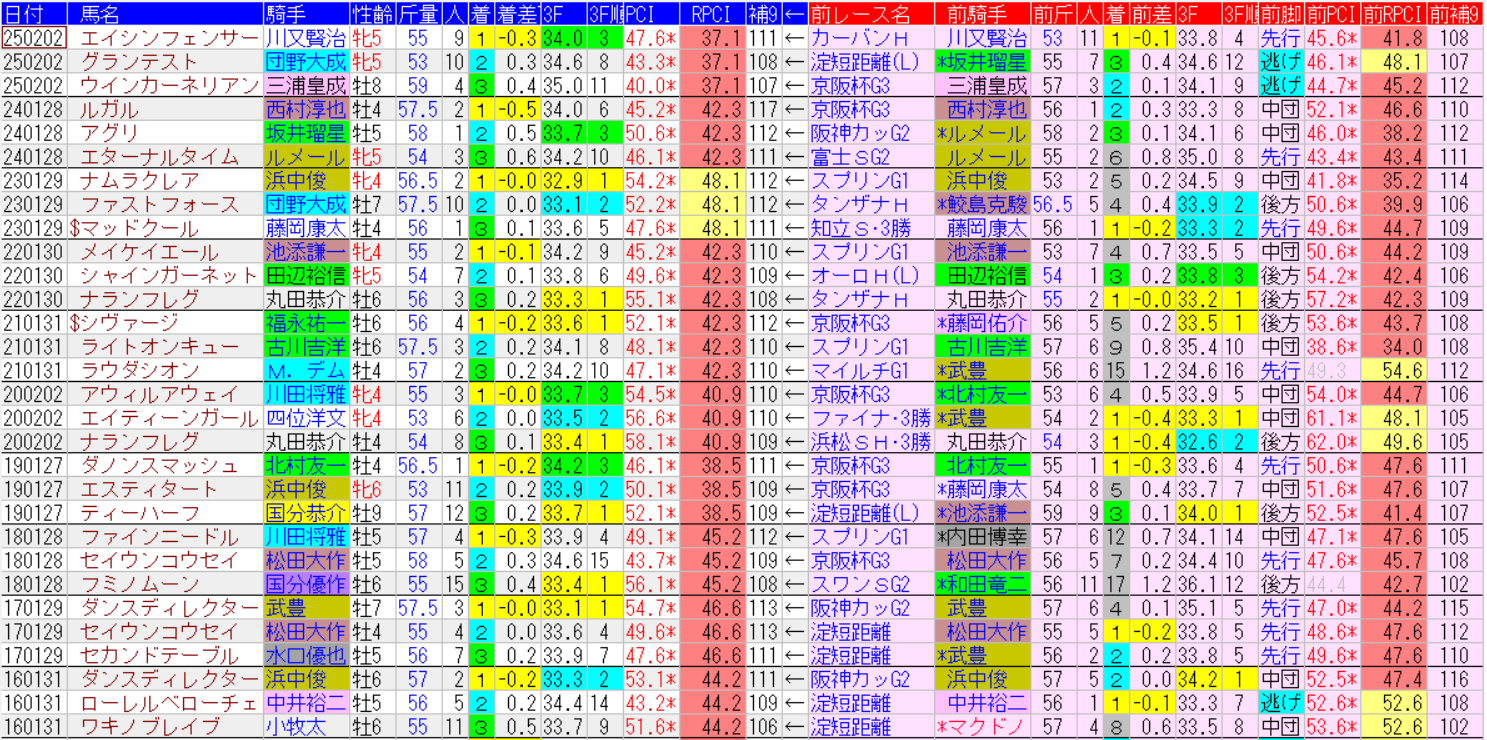Viewport: 1487px width, 740px height.
Task: Select the outlined date cell 250202 in the first row
Action: [x=33, y=38]
